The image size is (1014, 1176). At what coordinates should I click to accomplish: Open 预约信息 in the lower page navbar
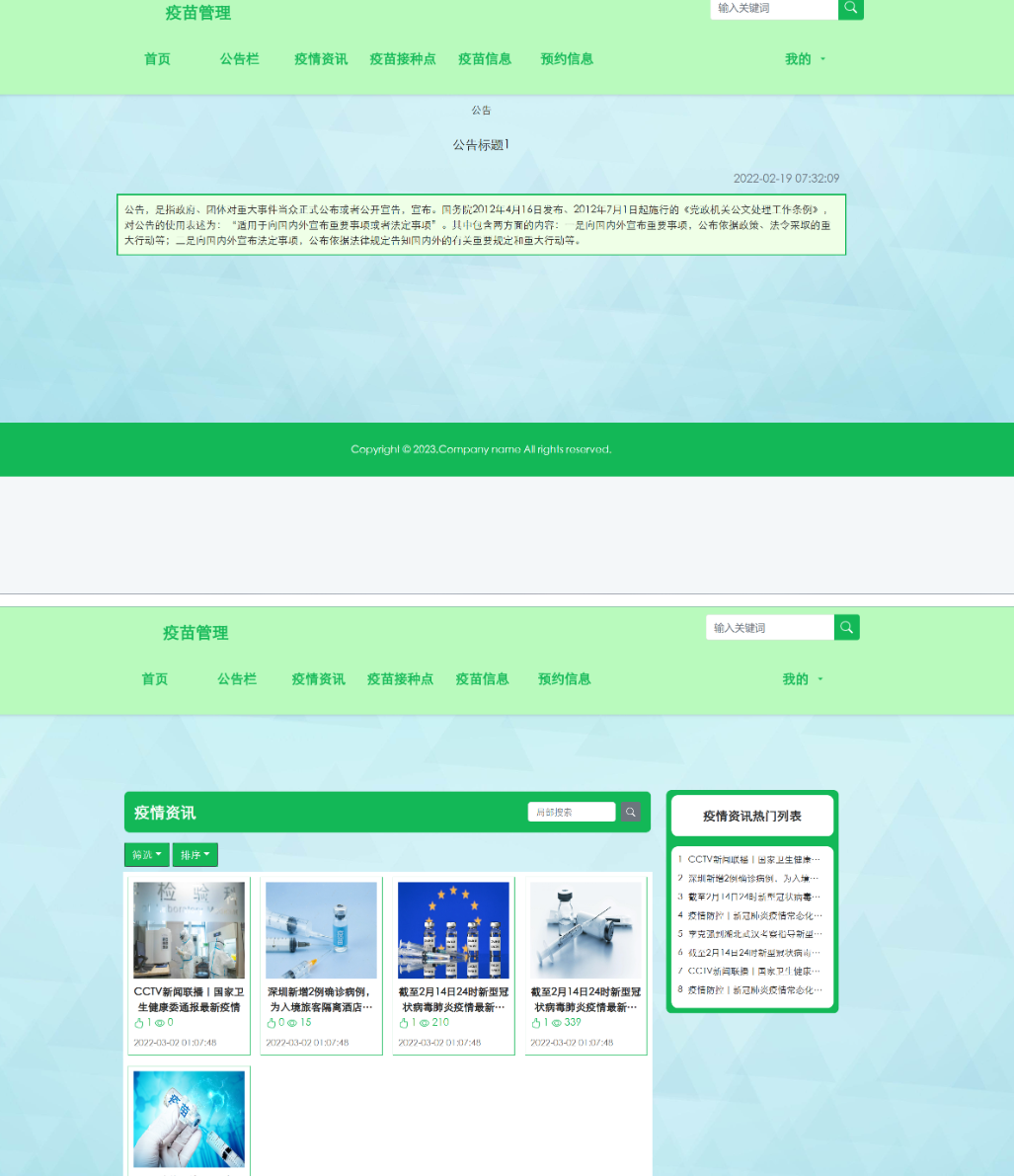coord(565,678)
